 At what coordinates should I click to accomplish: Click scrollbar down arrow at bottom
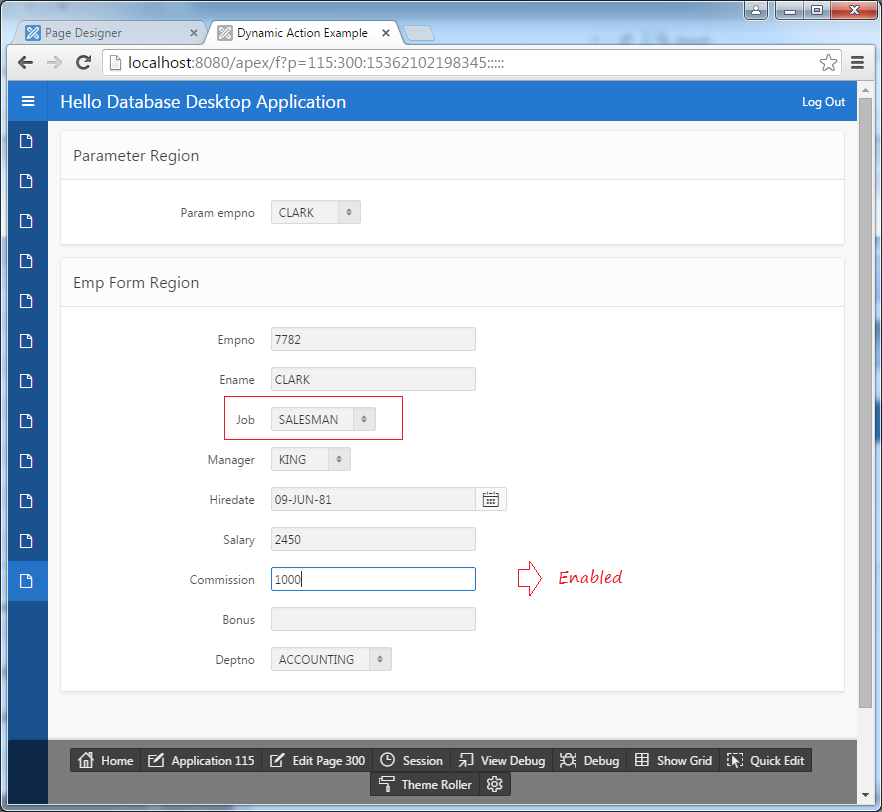click(865, 795)
